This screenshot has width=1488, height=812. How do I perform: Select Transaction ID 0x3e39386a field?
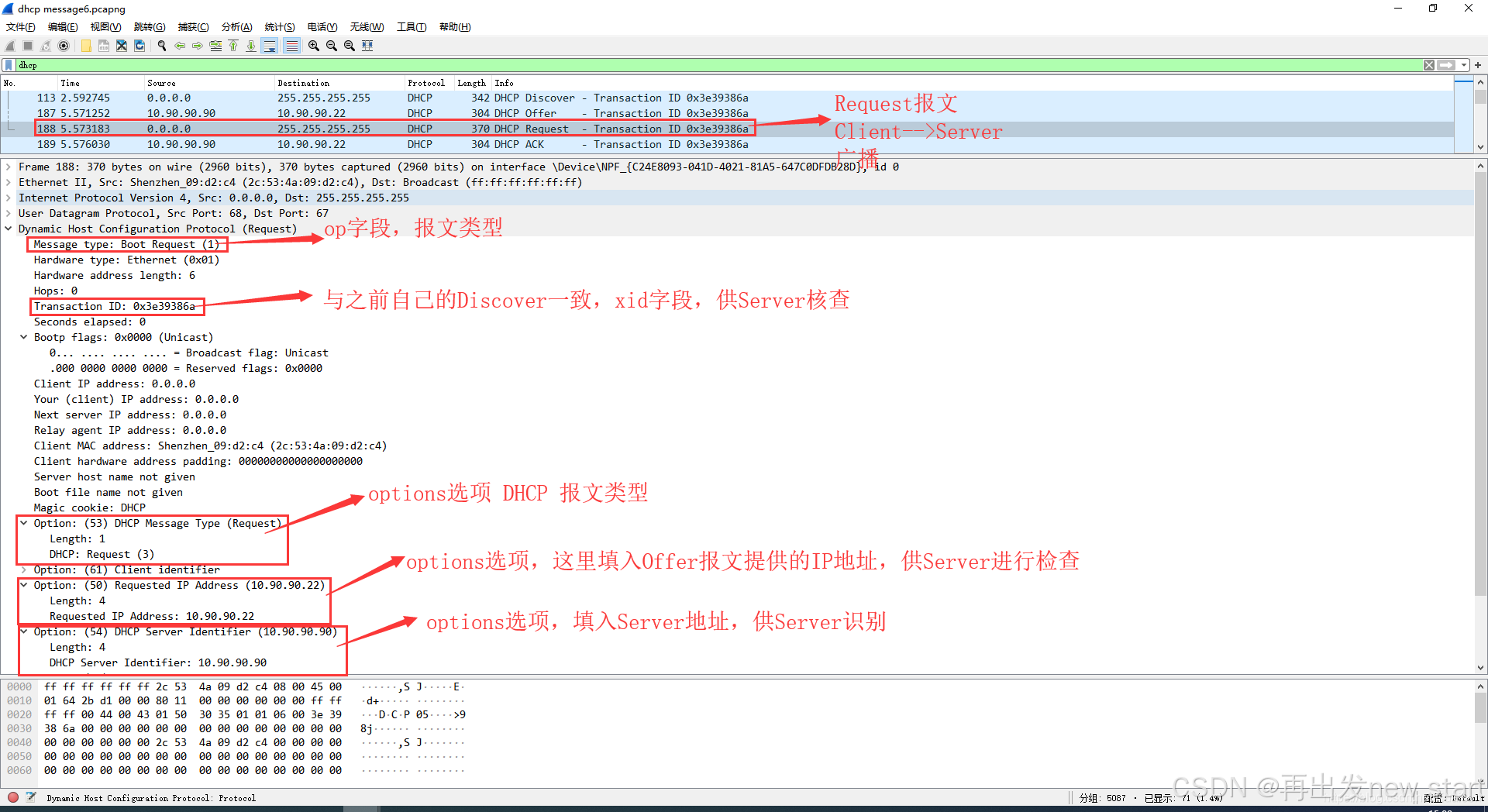[115, 306]
